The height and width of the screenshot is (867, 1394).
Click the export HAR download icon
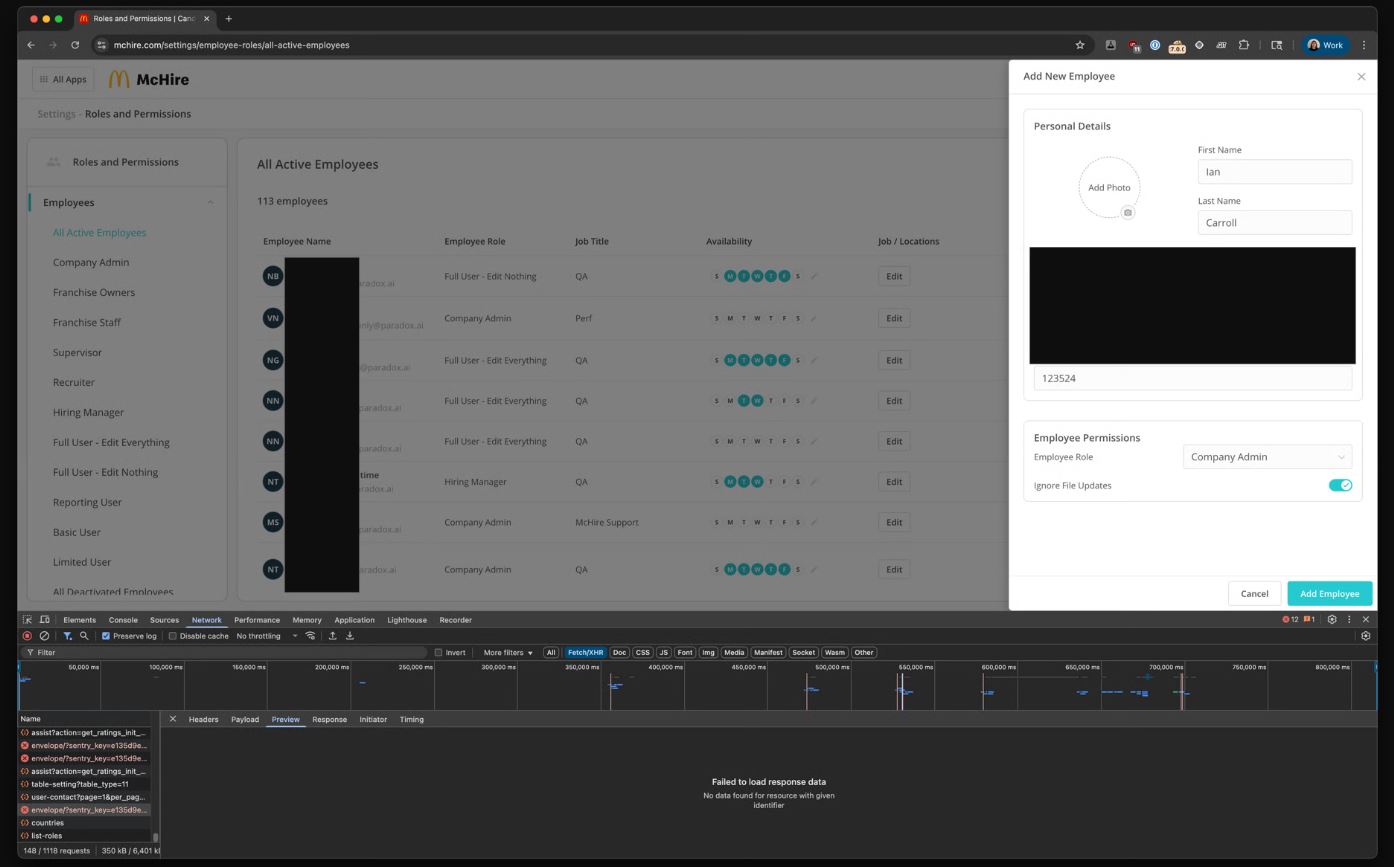point(350,636)
